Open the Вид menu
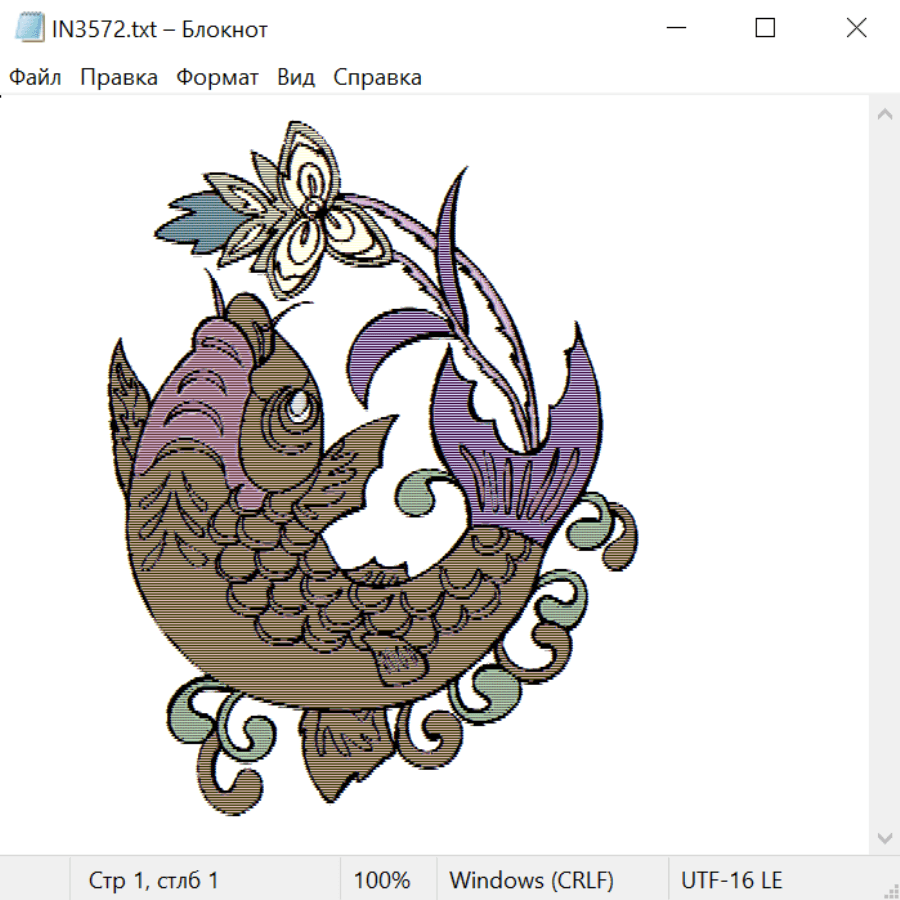 coord(296,77)
